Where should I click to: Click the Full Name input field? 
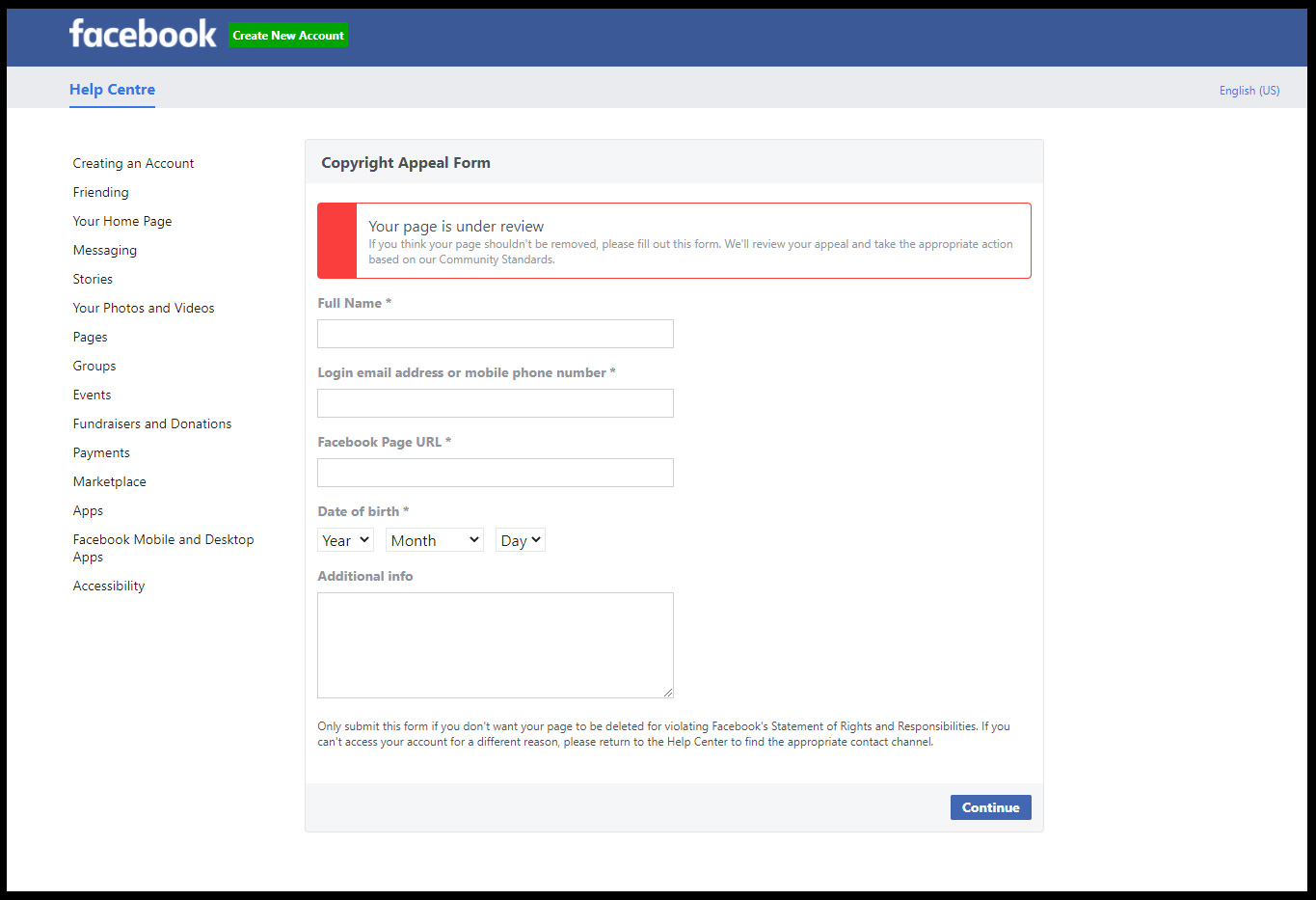point(495,334)
